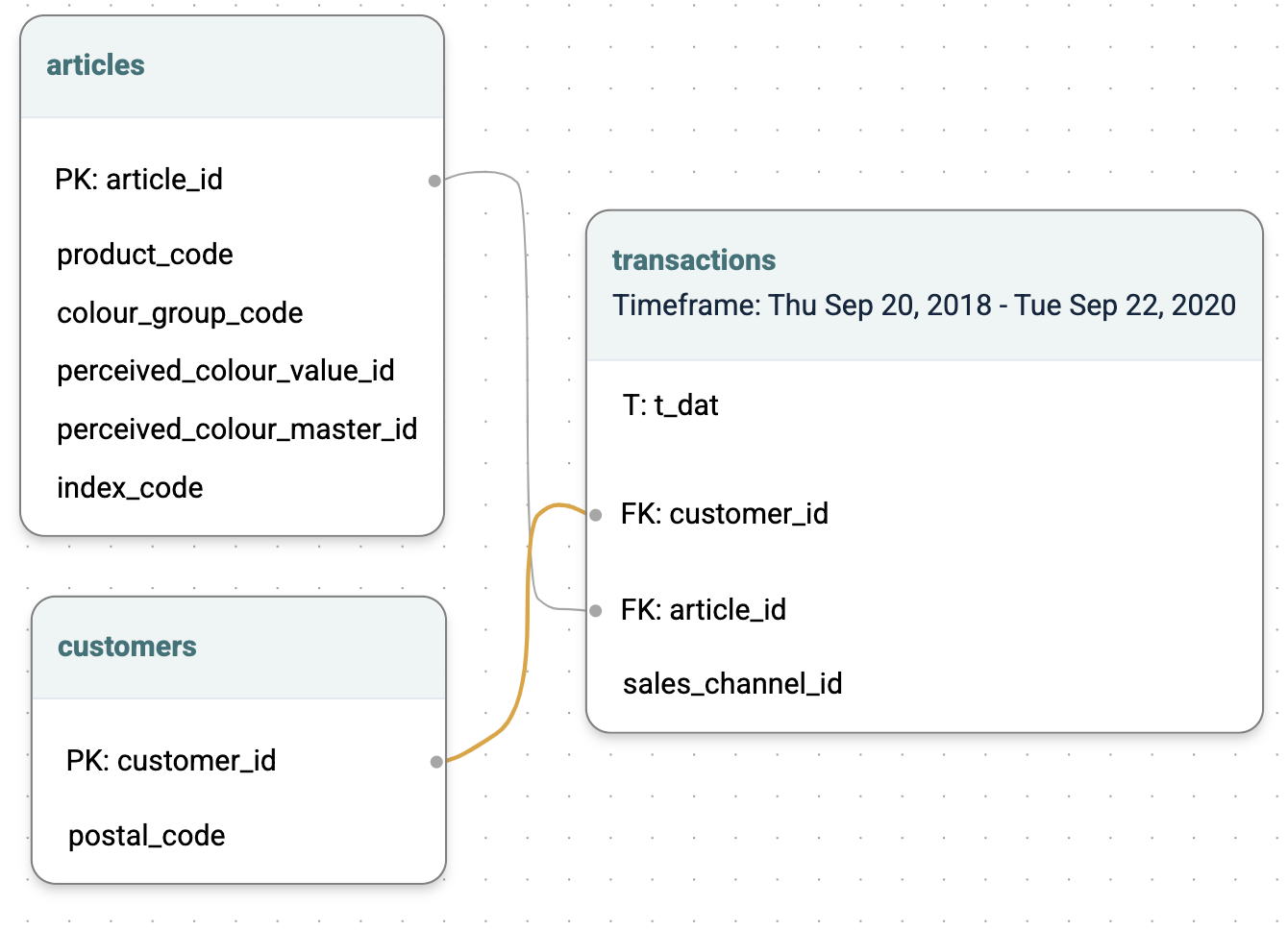Click the PK: customer_id field label
The width and height of the screenshot is (1288, 930).
point(171,761)
